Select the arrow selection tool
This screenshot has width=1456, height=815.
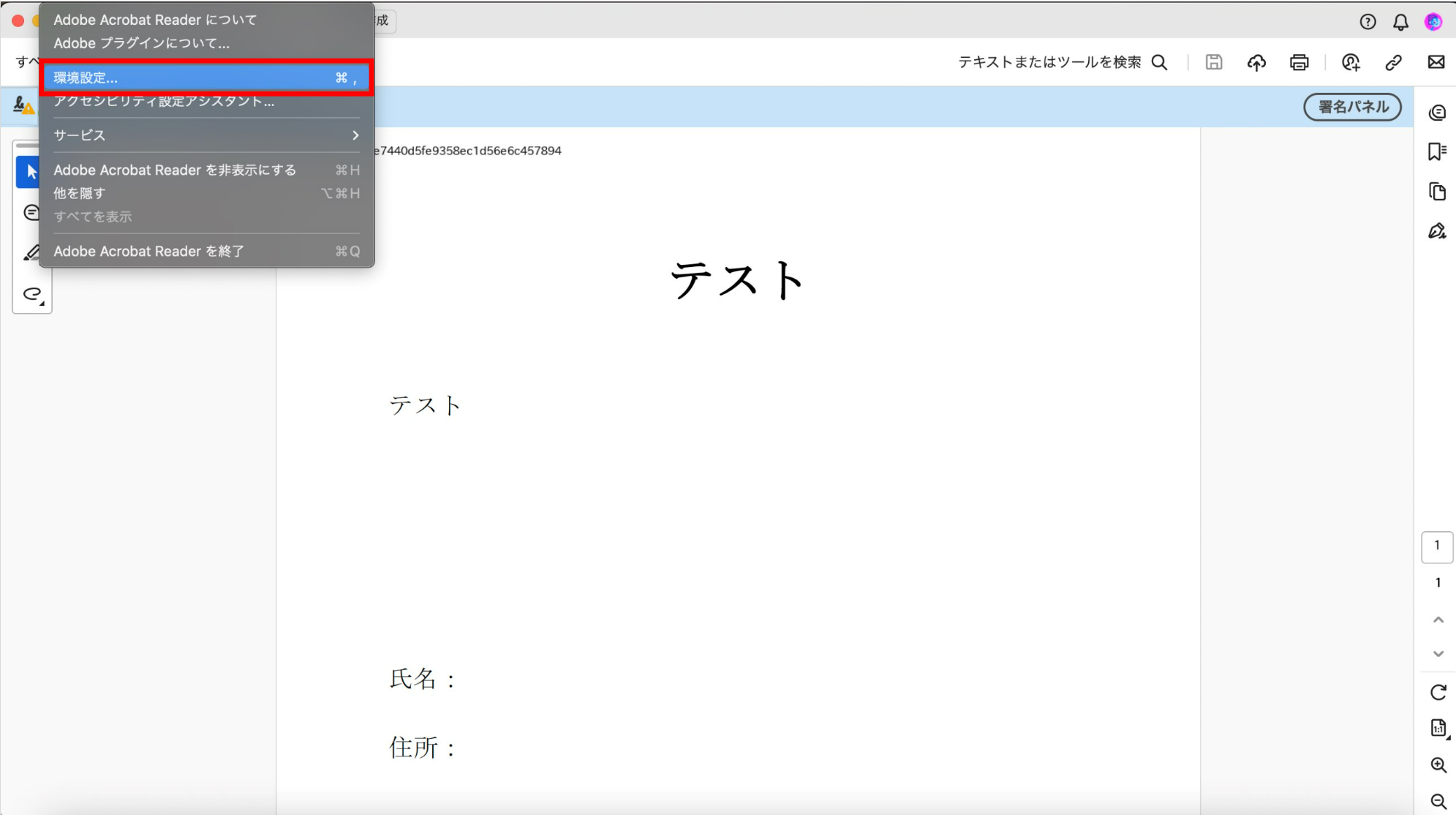(31, 170)
